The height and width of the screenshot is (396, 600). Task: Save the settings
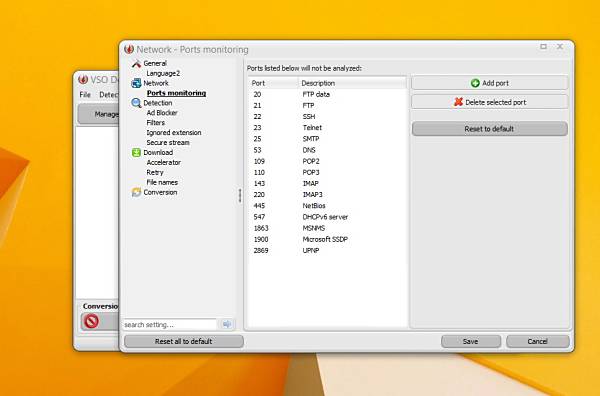tap(471, 341)
